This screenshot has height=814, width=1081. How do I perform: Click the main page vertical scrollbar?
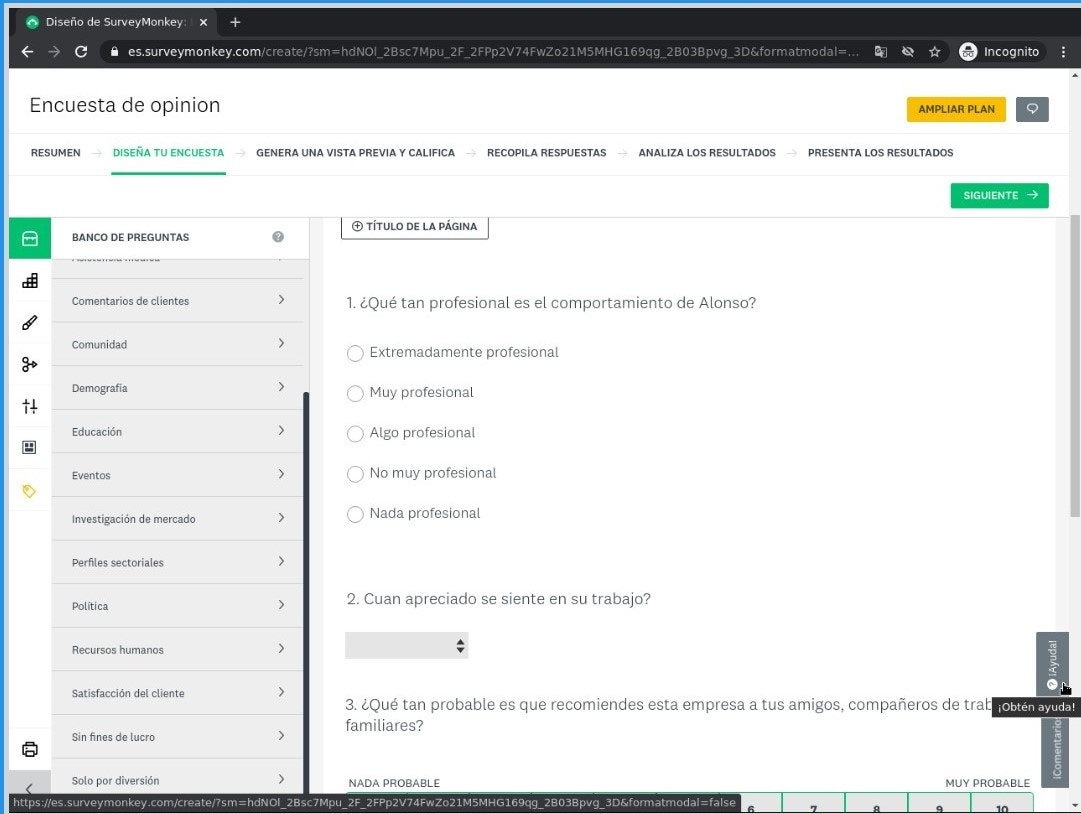click(1075, 365)
